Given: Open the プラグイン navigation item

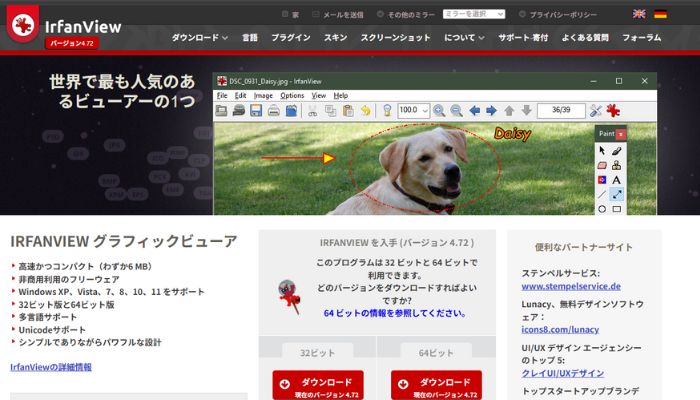Looking at the screenshot, I should (291, 38).
